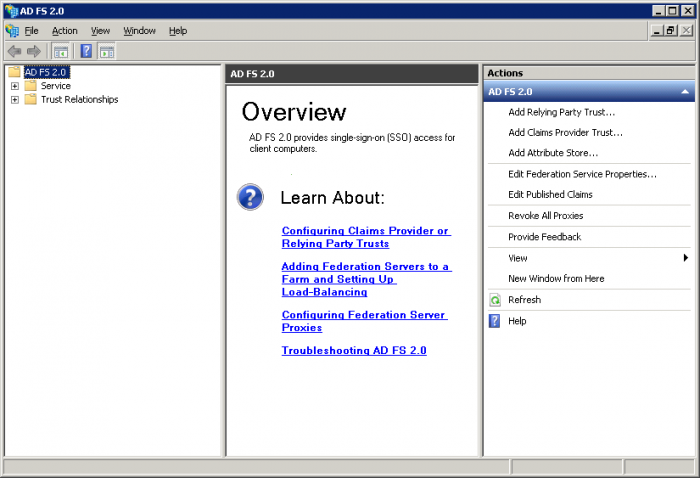Open the Action menu
This screenshot has width=700, height=478.
[x=64, y=31]
